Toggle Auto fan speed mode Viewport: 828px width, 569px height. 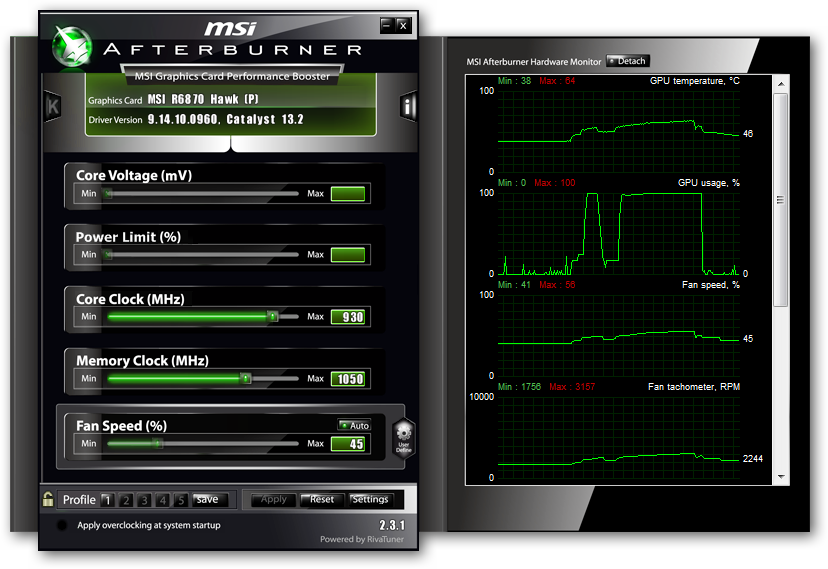click(354, 425)
